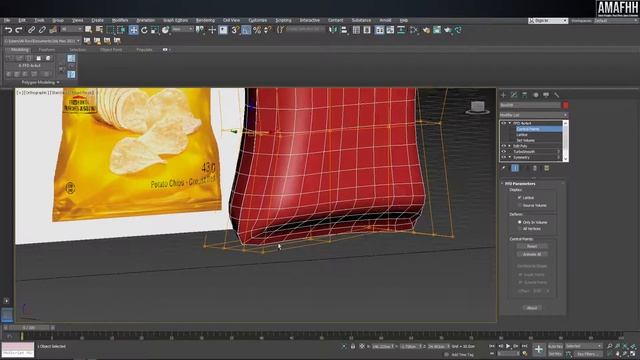Toggle the Lattice display checkbox

click(520, 198)
